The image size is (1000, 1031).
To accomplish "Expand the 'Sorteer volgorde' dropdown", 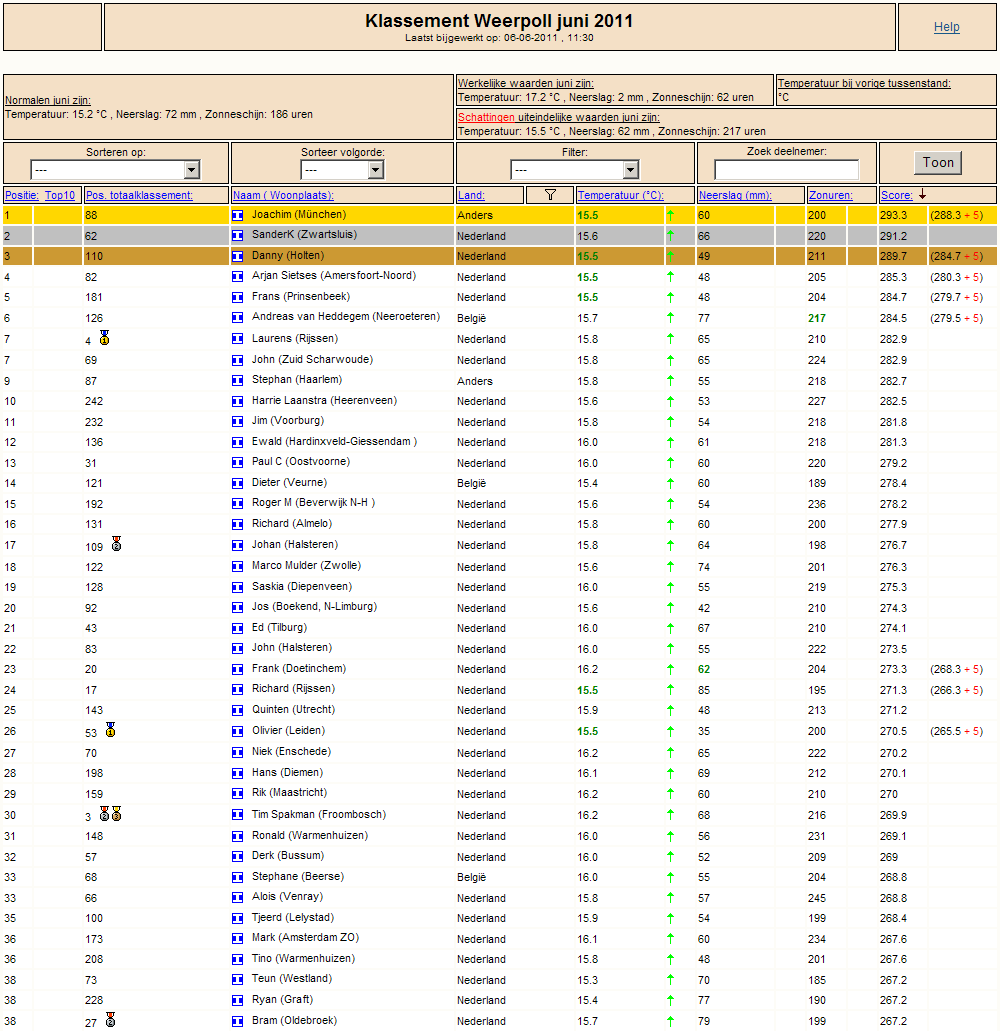I will (343, 170).
